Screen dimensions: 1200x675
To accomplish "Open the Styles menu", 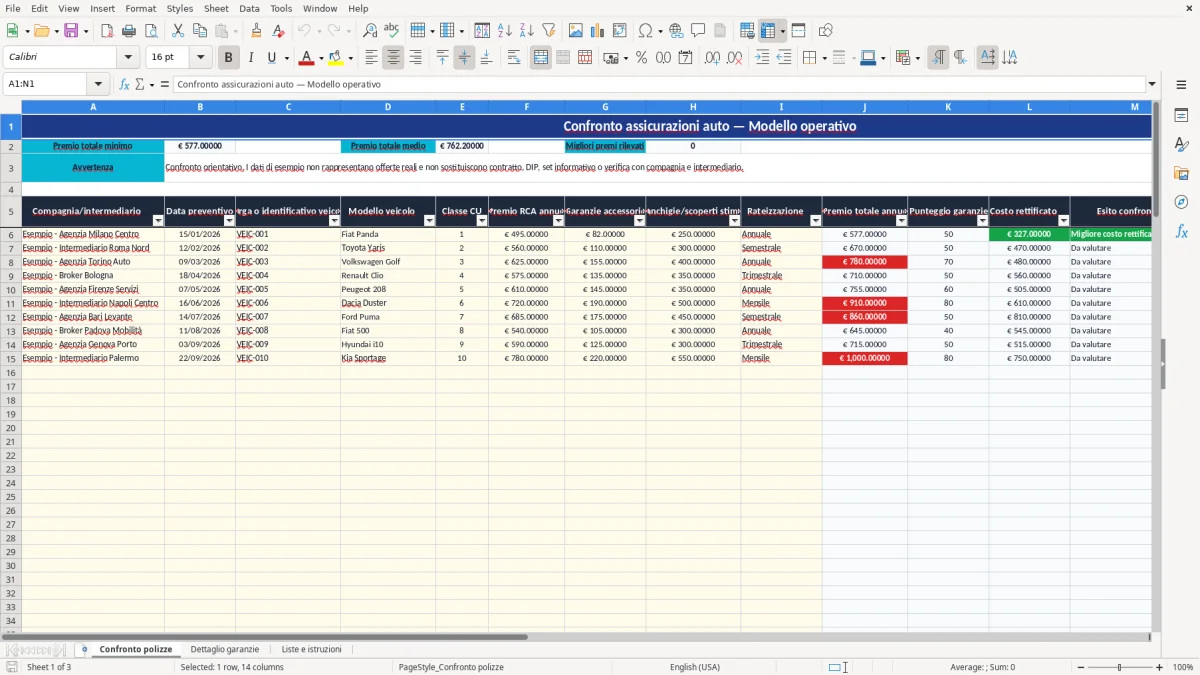I will (x=180, y=8).
